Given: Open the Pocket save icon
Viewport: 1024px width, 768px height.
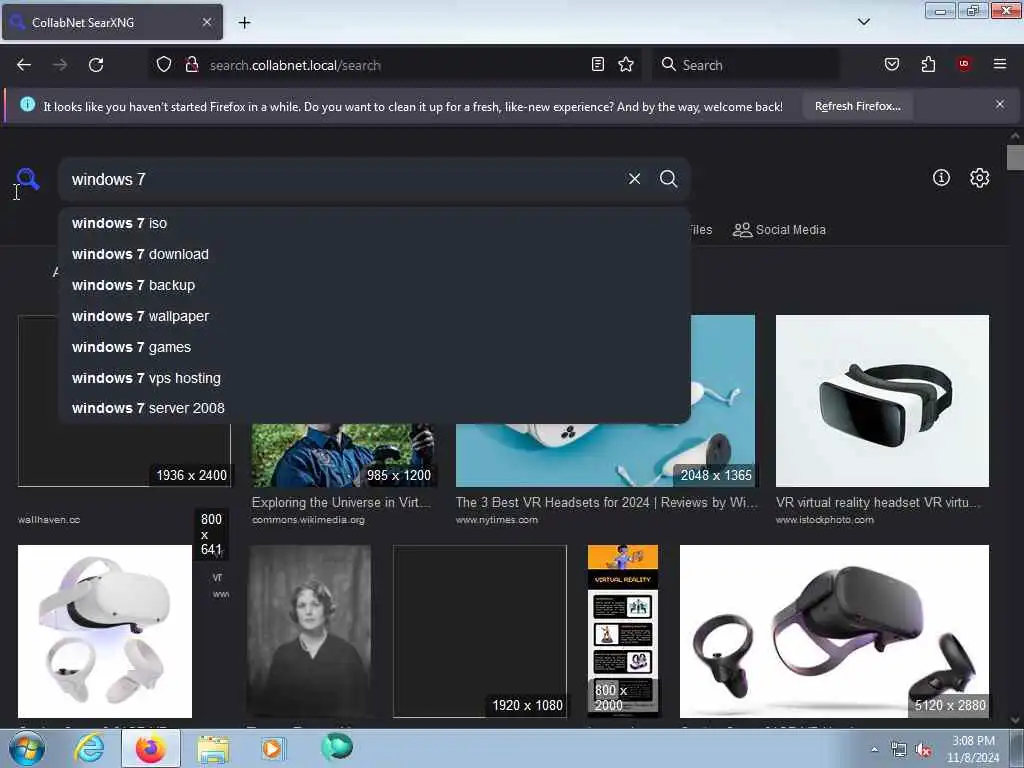Looking at the screenshot, I should [x=891, y=64].
